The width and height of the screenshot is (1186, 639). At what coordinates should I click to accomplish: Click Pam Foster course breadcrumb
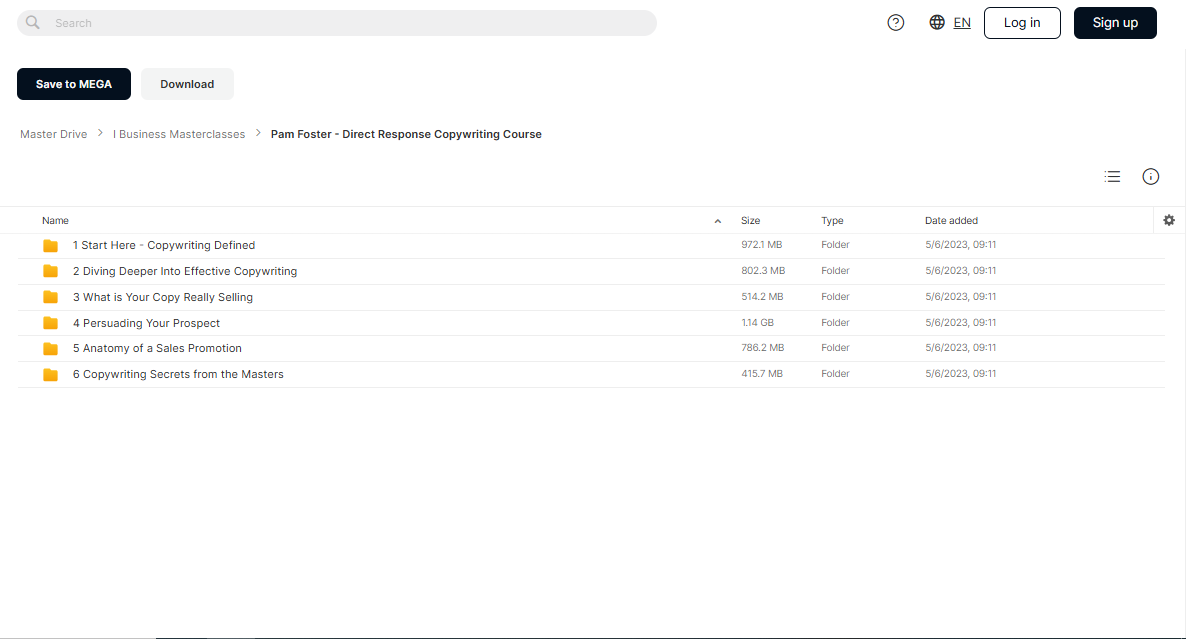(406, 134)
